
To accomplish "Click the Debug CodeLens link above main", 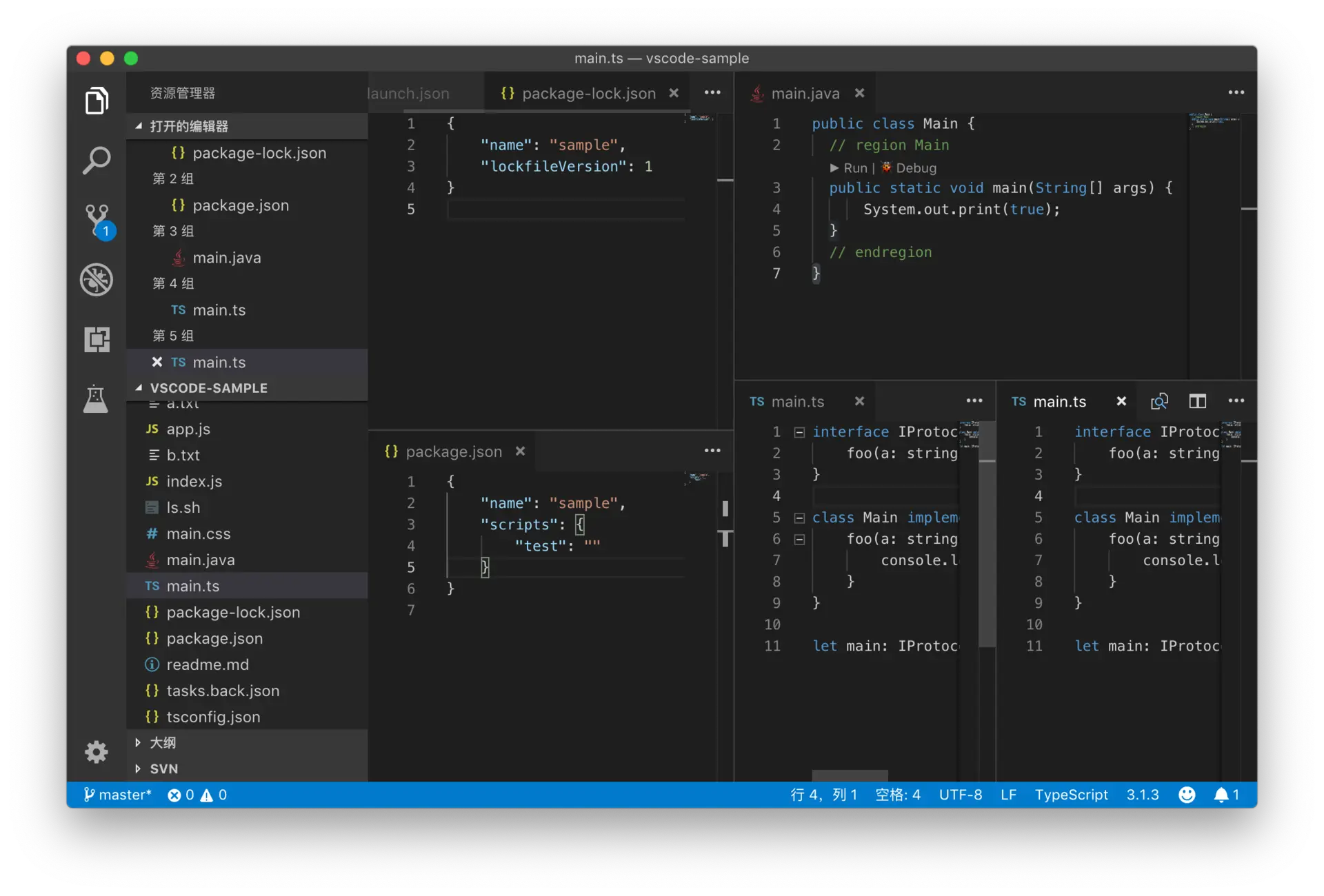I will click(916, 167).
